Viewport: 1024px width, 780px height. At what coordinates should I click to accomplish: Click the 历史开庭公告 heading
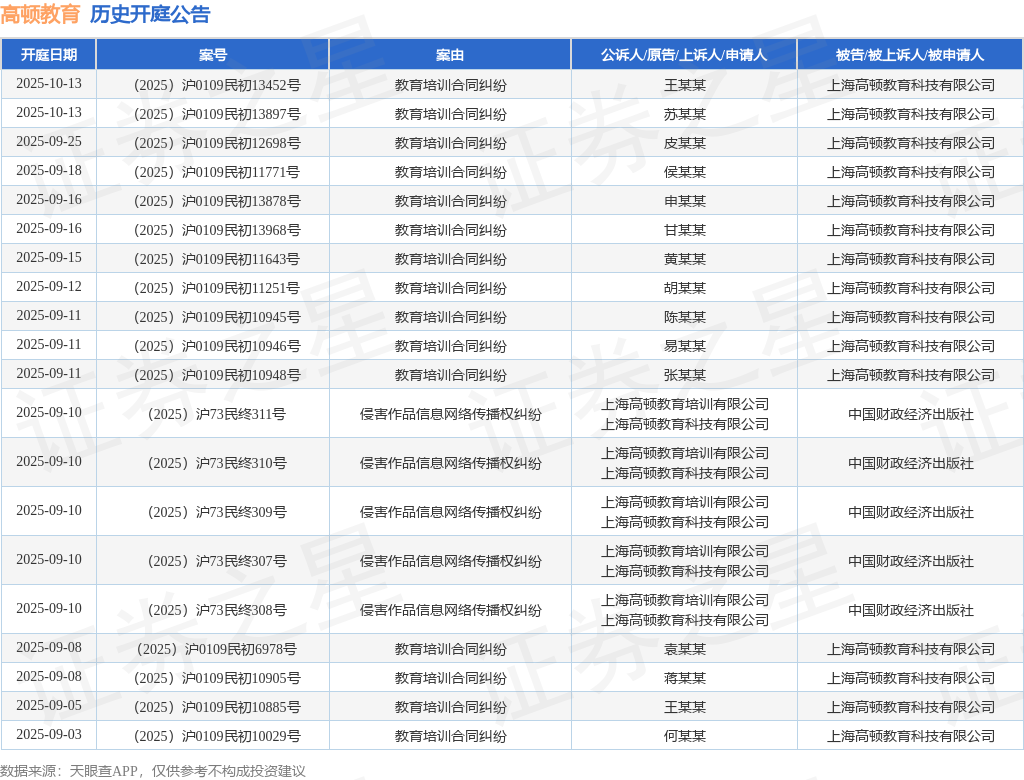(150, 14)
